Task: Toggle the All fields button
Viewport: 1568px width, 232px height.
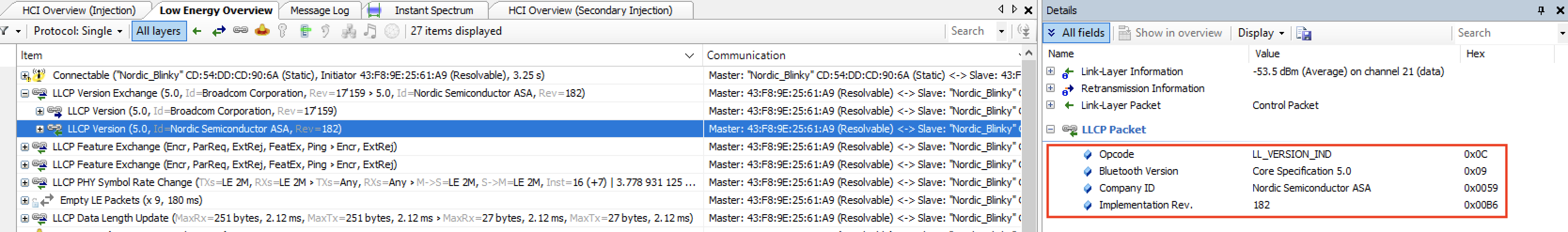Action: point(1076,33)
